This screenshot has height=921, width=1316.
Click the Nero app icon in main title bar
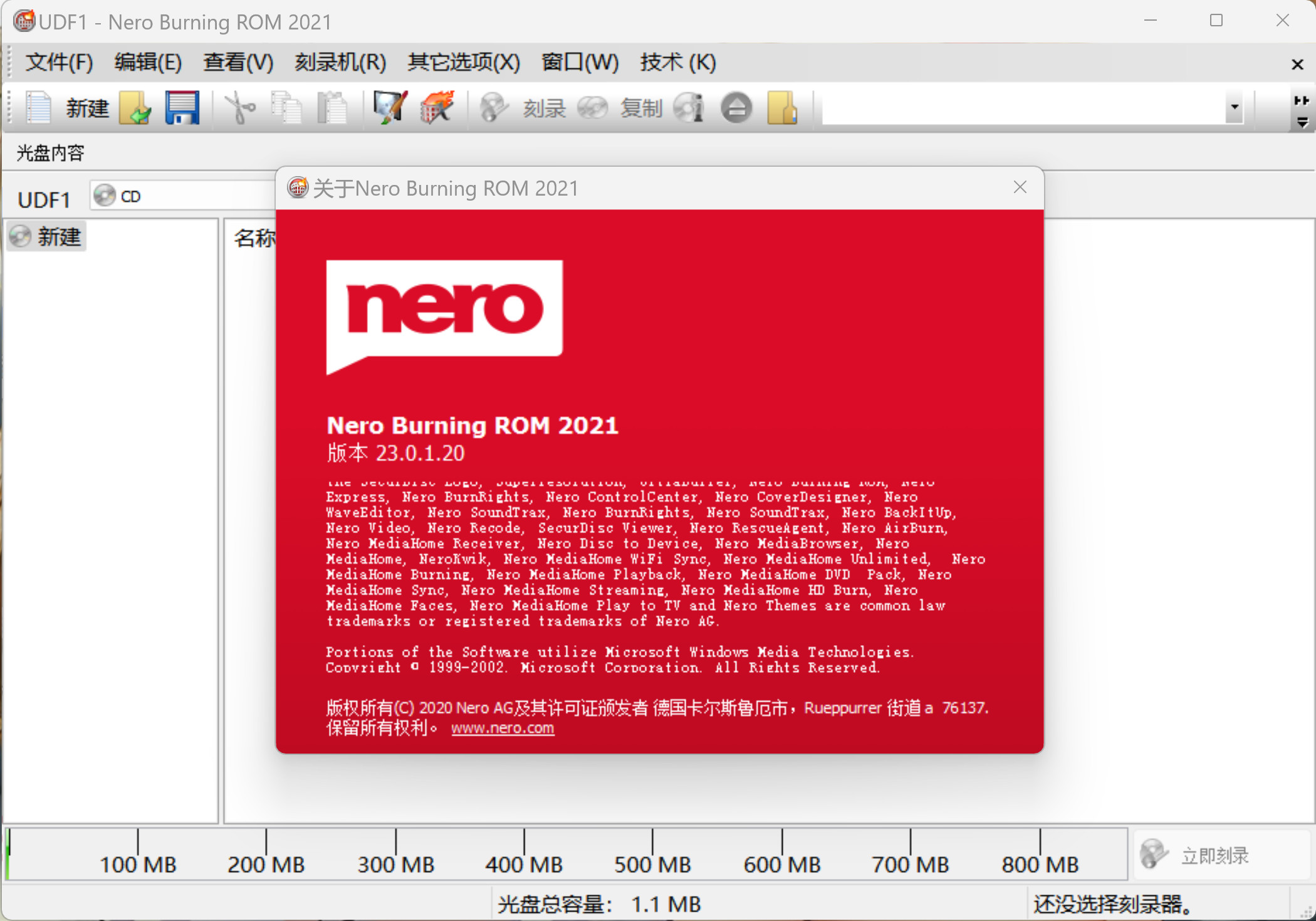click(24, 21)
